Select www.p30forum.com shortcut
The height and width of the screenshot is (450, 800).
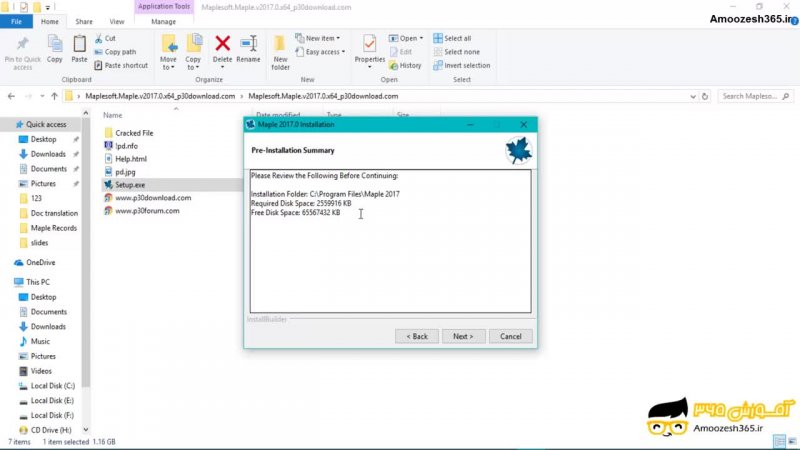[x=142, y=211]
